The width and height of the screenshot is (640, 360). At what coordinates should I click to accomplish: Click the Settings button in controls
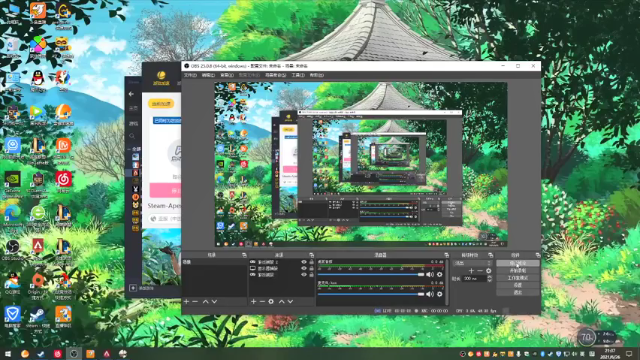(x=518, y=285)
